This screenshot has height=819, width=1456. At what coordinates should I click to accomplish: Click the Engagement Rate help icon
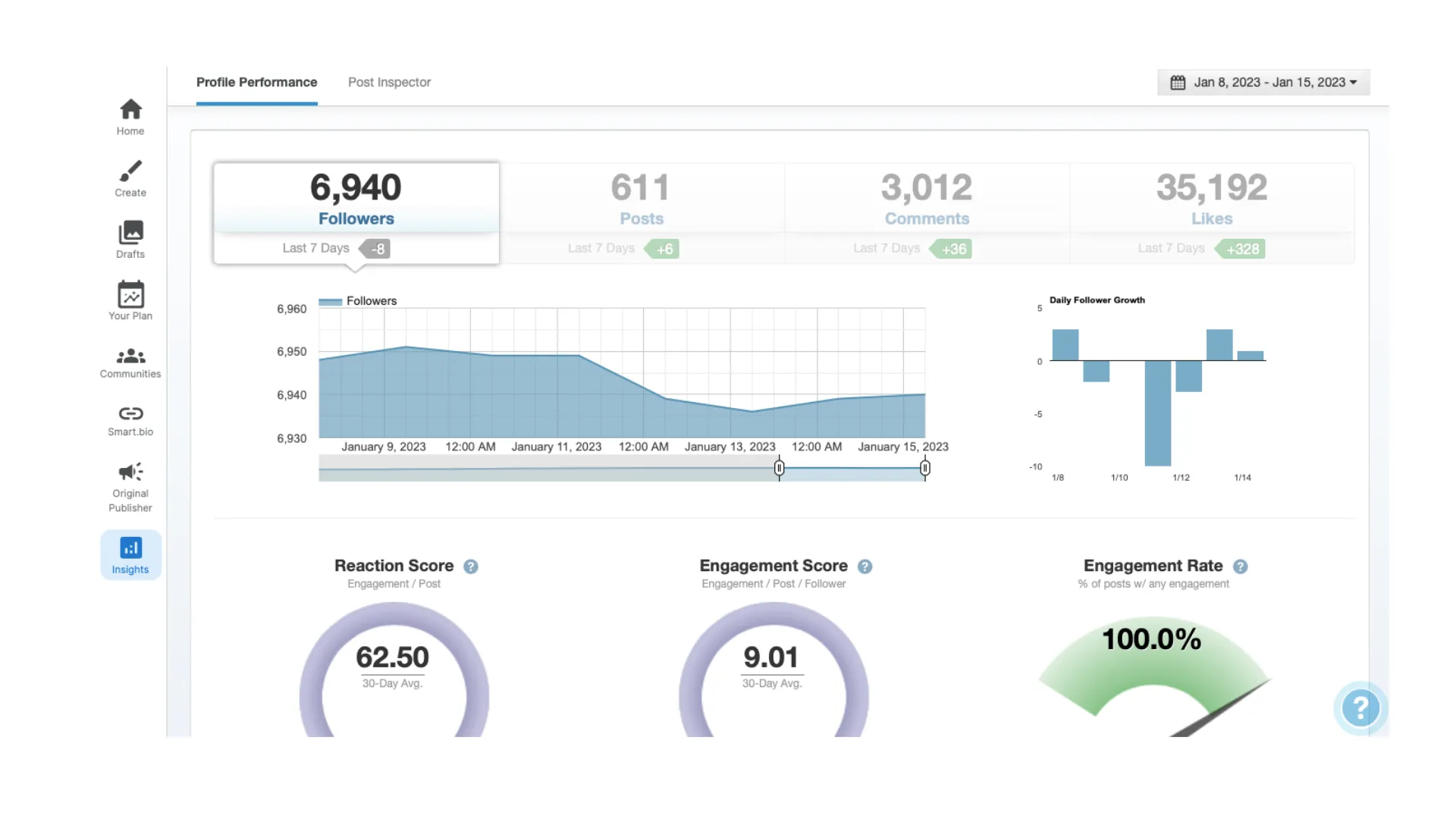(x=1240, y=566)
